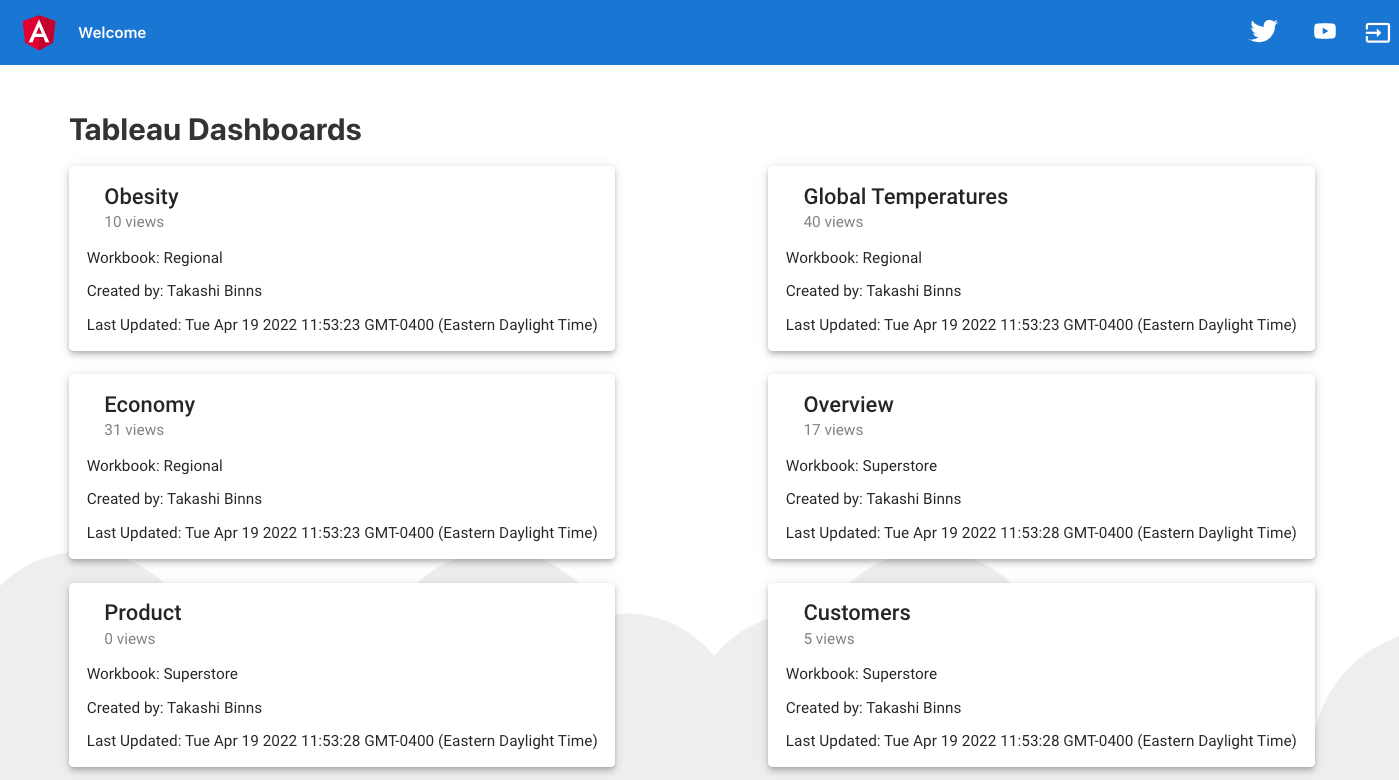Click the Welcome text in toolbar

112,33
